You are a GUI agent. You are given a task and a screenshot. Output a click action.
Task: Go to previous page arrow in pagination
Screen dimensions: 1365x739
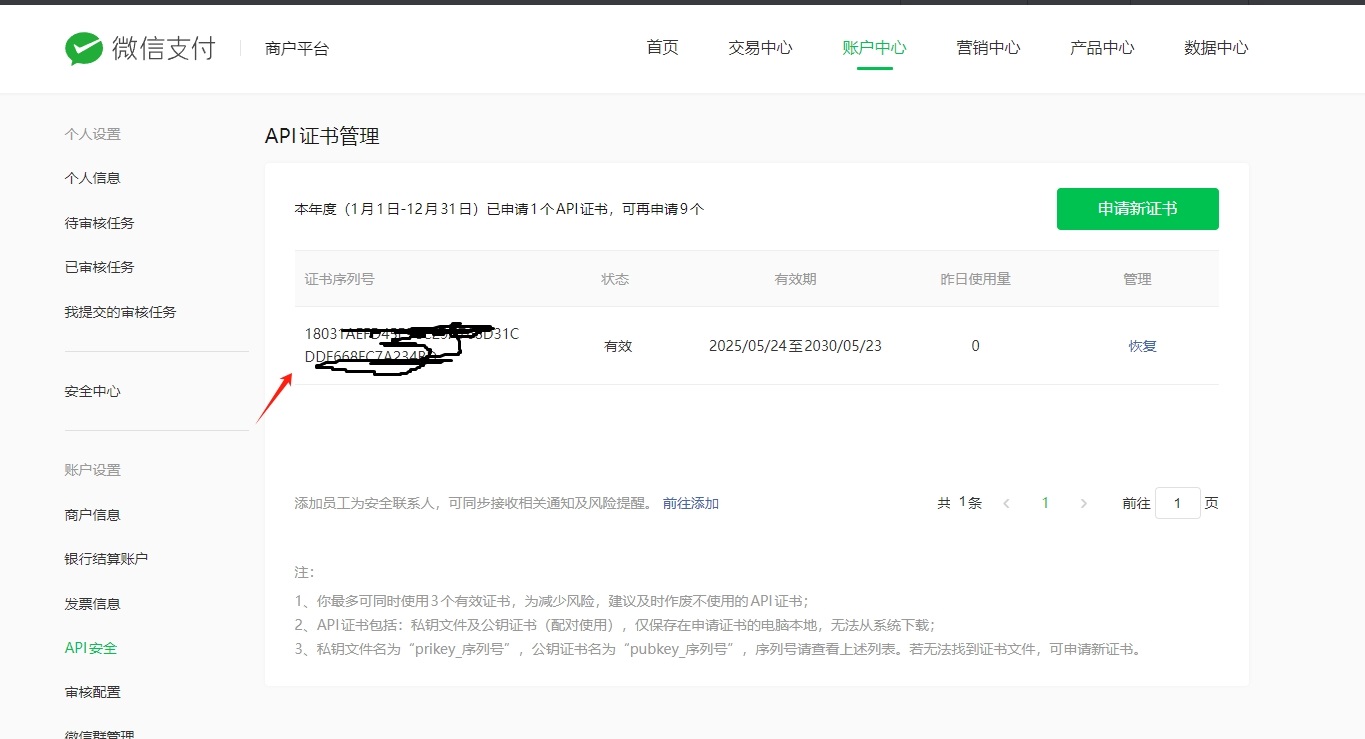1006,504
